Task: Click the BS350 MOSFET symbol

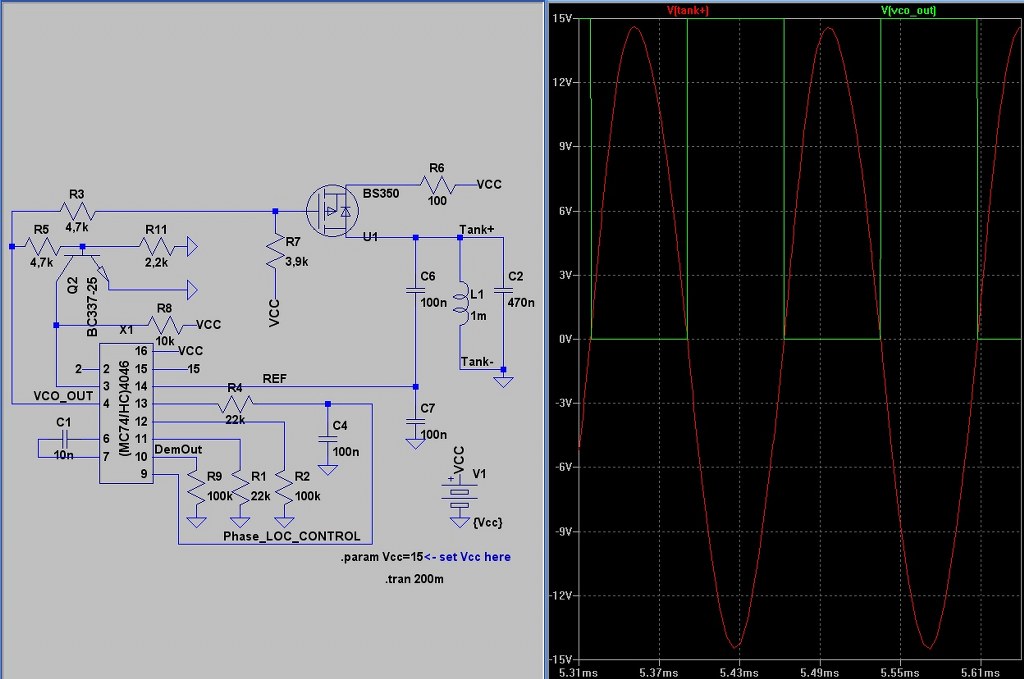Action: [333, 211]
